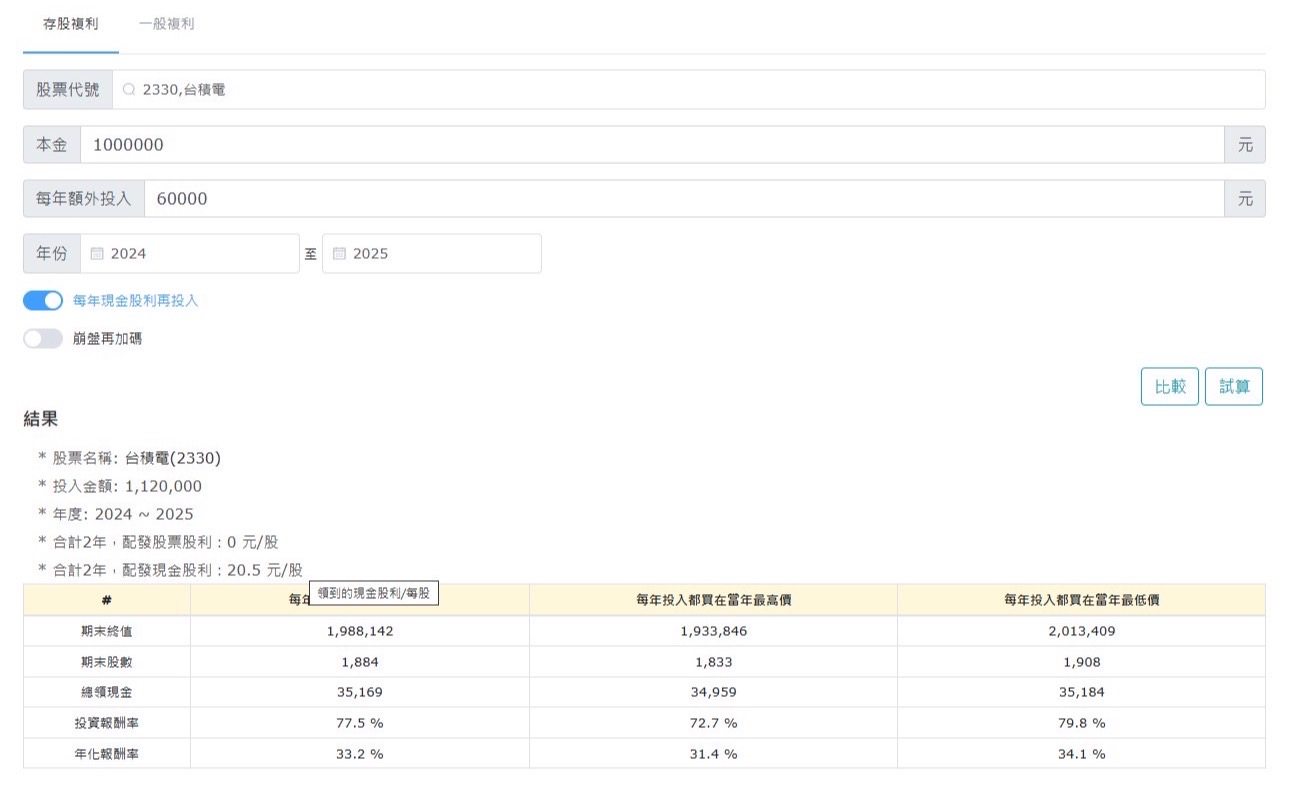Click the 每年投入都買在當年最低價 column header
Screen dimensions: 1309x789
coord(1081,600)
